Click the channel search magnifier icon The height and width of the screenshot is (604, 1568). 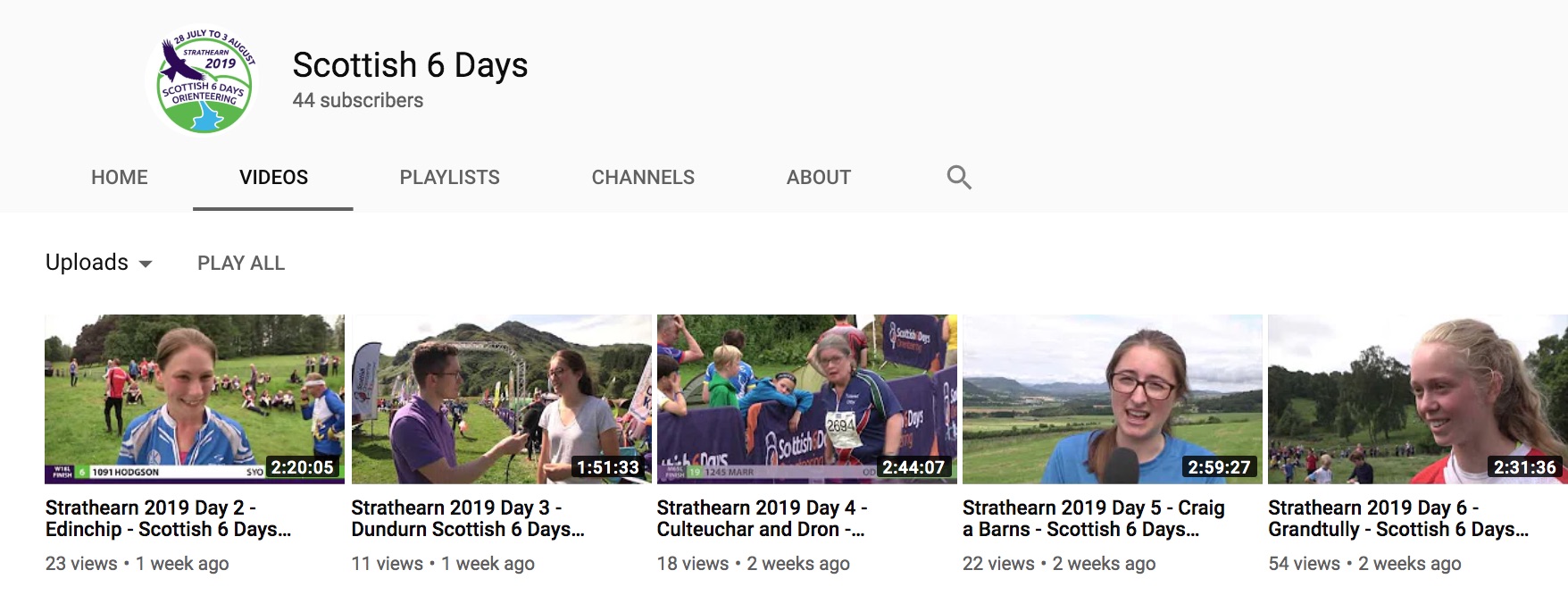pos(959,177)
